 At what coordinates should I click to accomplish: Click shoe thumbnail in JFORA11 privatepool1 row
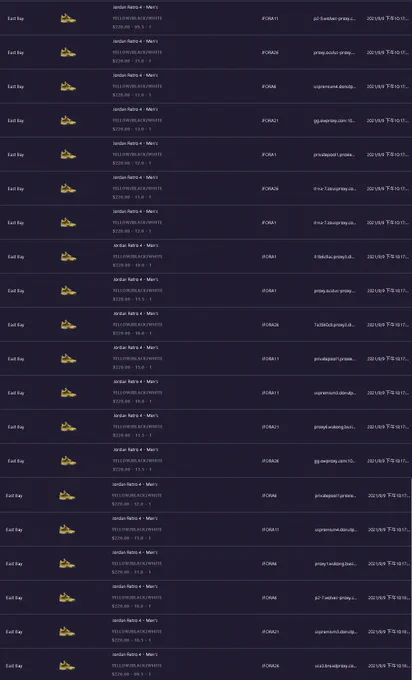(x=68, y=359)
